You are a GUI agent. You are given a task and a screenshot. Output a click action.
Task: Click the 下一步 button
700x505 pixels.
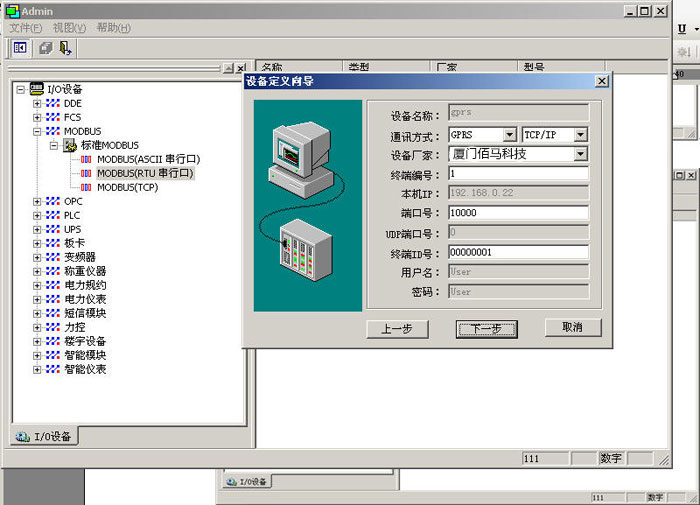[x=486, y=328]
